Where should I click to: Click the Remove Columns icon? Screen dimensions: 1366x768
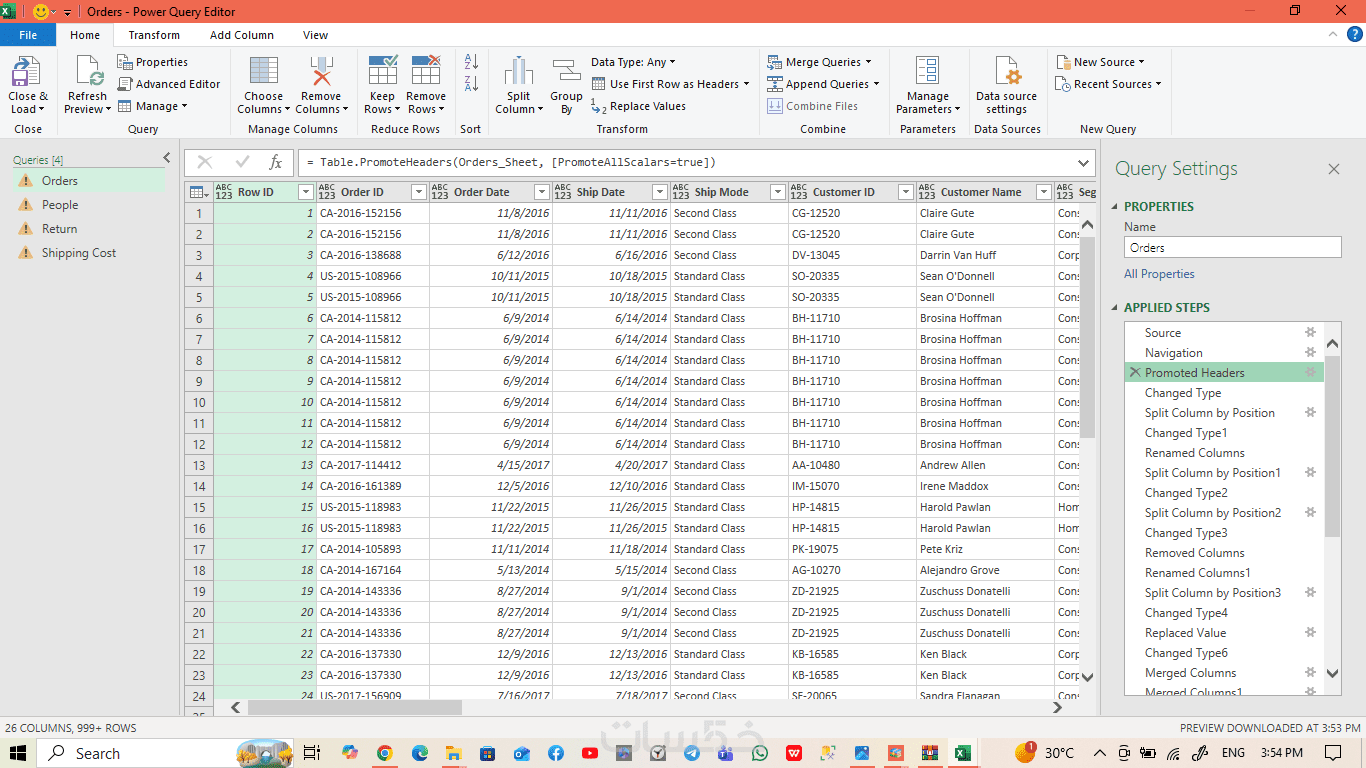point(321,72)
